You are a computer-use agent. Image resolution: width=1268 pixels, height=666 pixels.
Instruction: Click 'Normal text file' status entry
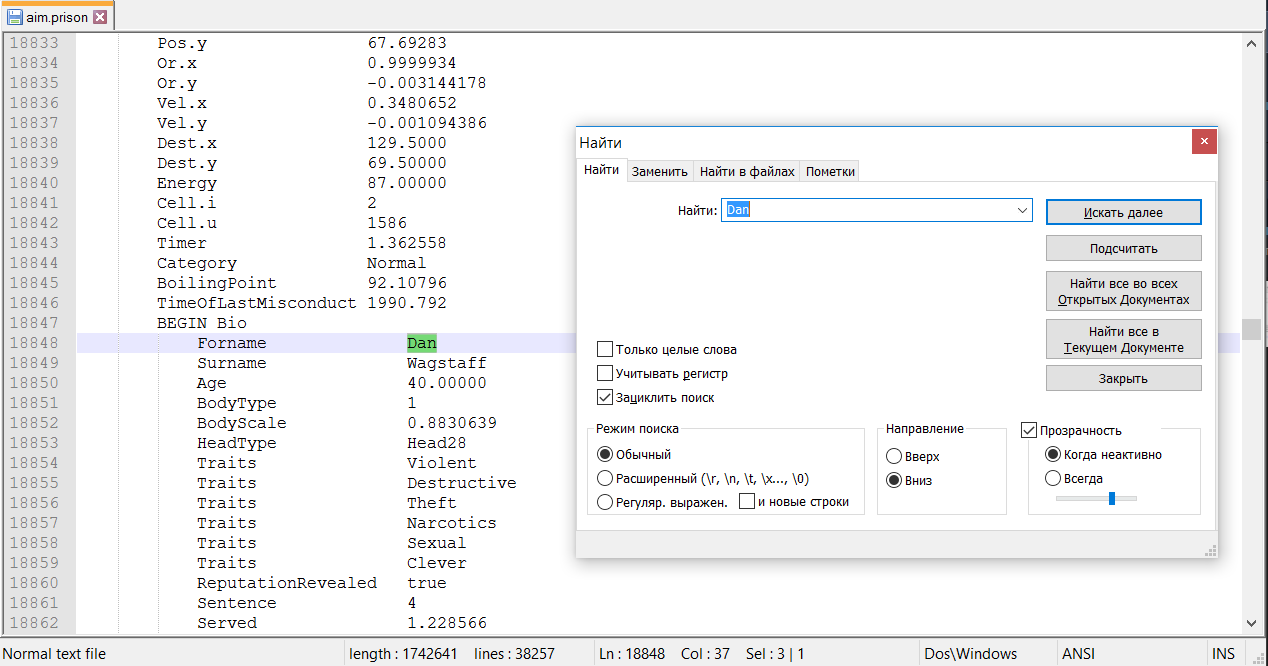pos(54,654)
